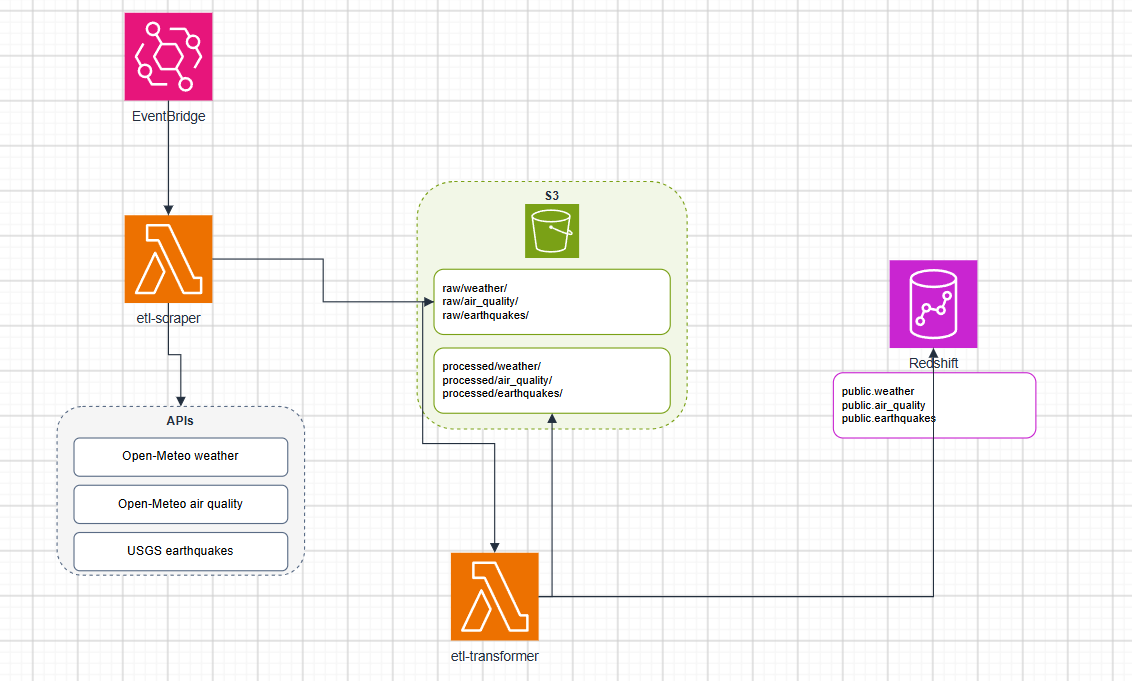Image resolution: width=1132 pixels, height=681 pixels.
Task: Select the Open-Meteo air quality box
Action: pos(180,504)
